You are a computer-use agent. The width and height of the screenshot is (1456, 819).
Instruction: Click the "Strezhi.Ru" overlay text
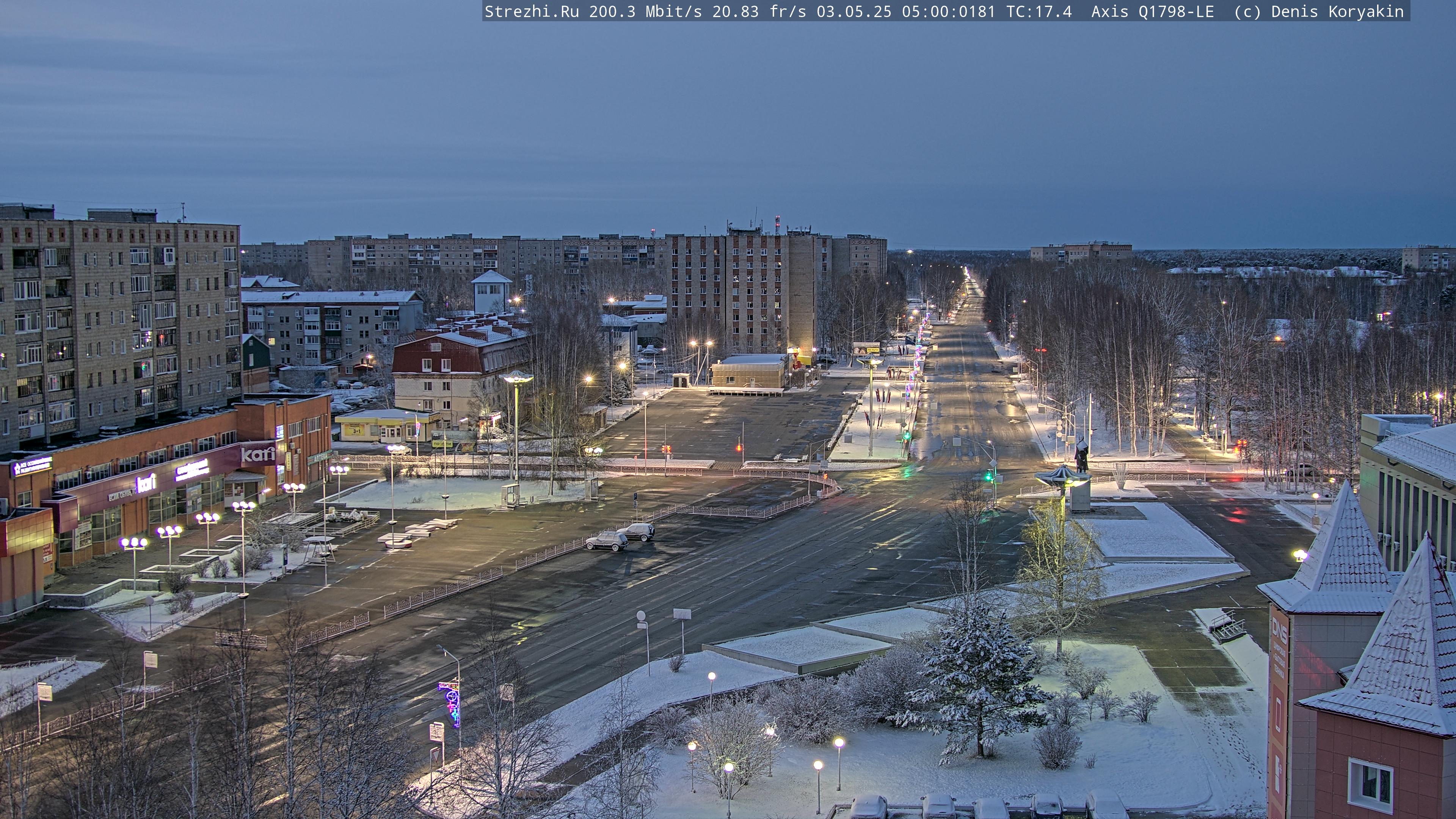[x=532, y=12]
